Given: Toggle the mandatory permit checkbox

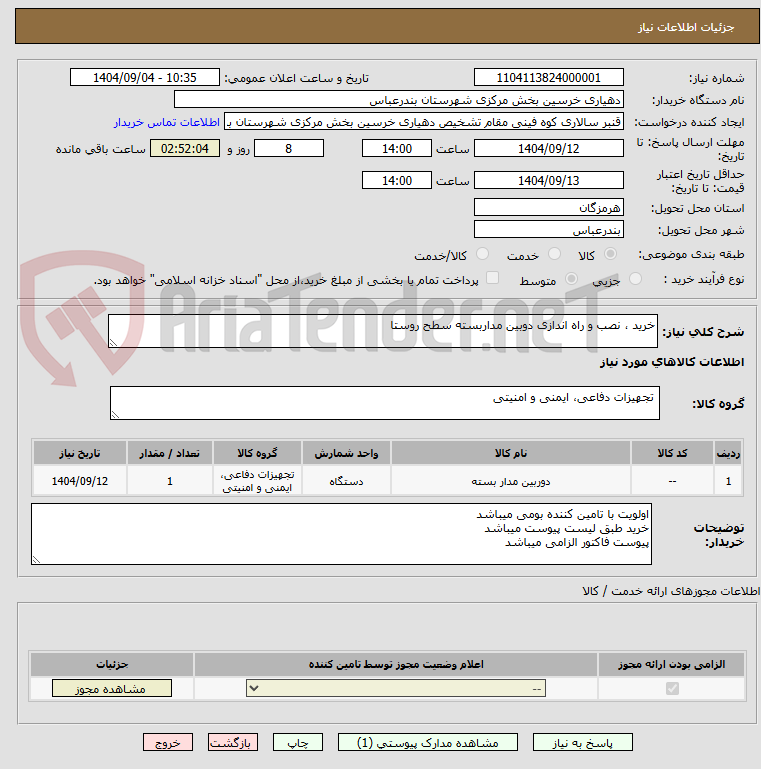Looking at the screenshot, I should [672, 689].
